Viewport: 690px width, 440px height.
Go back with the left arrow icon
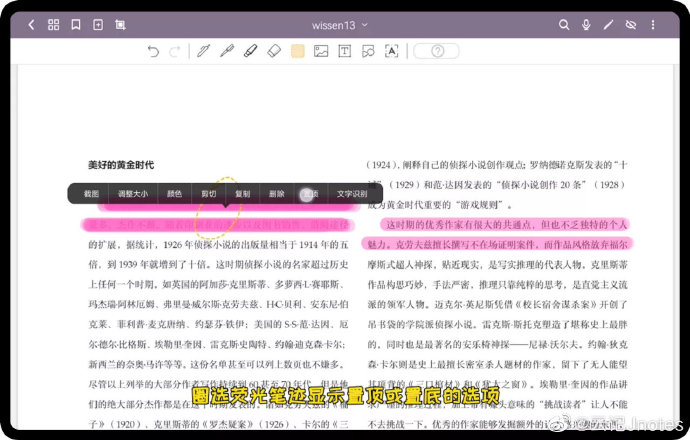(31, 25)
